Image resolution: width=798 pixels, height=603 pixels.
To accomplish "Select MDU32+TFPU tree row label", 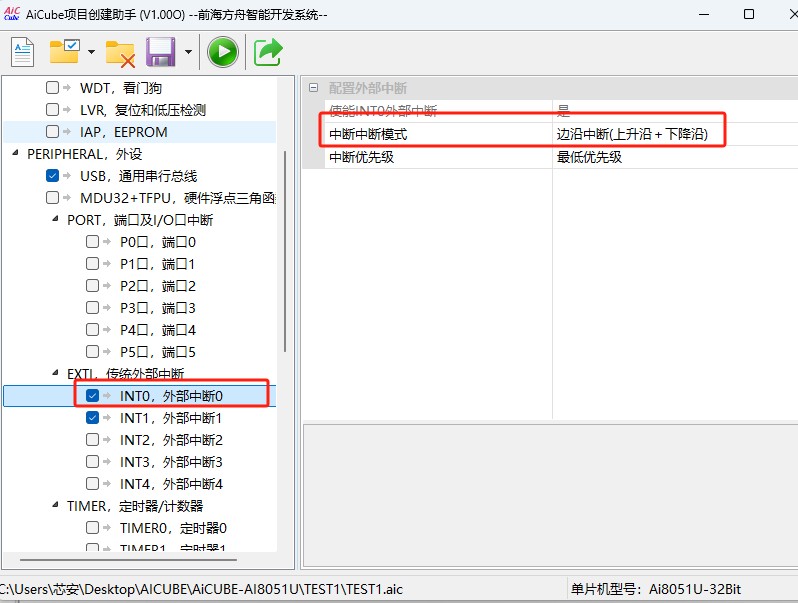I will 178,198.
